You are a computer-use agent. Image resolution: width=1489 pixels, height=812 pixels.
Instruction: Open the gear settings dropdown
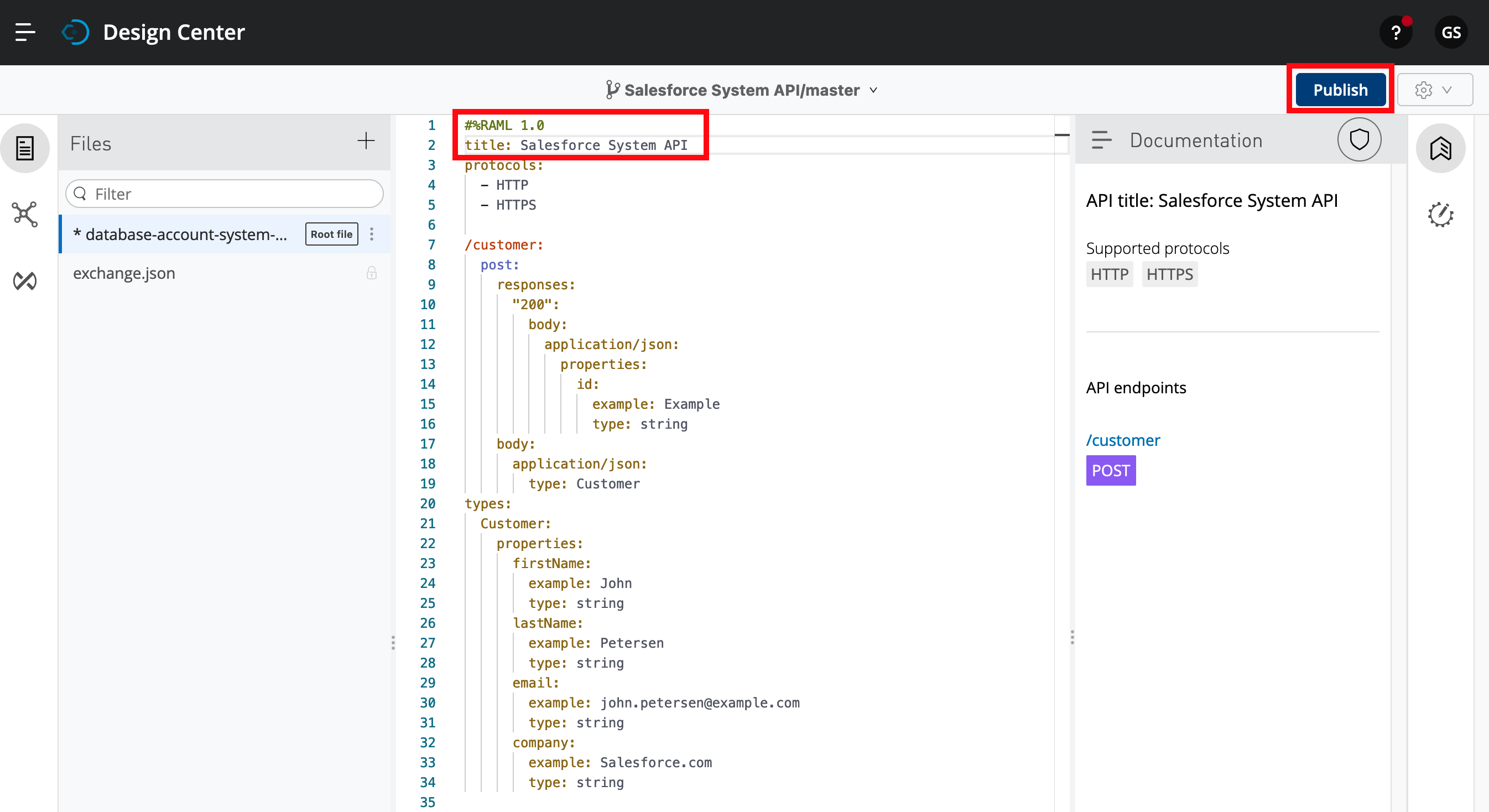click(x=1434, y=90)
